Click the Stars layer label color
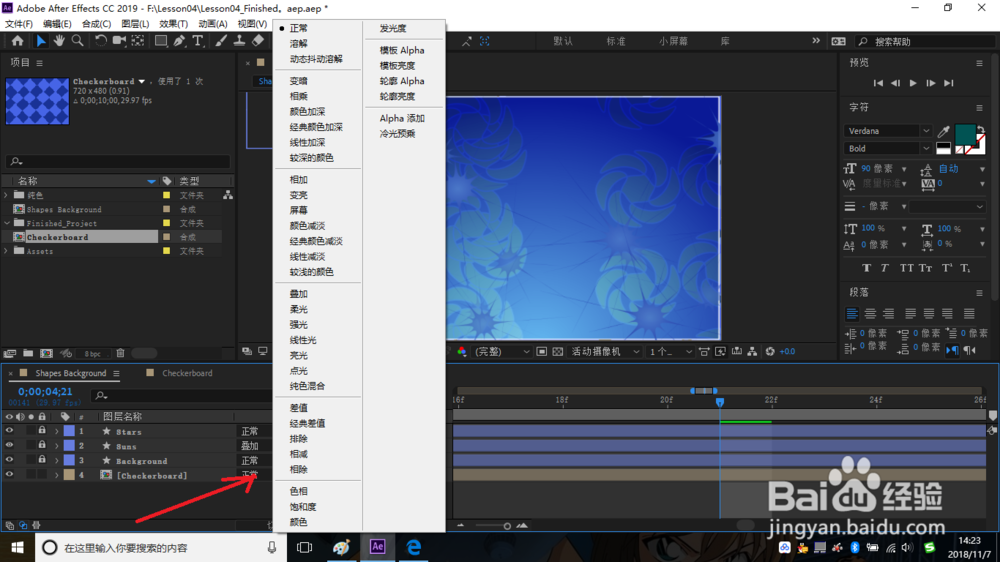1000x562 pixels. [69, 431]
